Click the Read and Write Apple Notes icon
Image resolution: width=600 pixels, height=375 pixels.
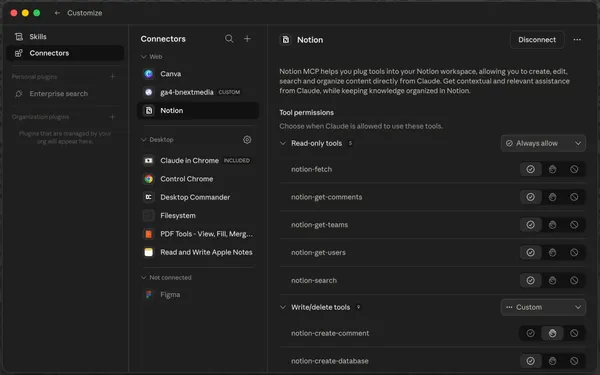click(148, 252)
